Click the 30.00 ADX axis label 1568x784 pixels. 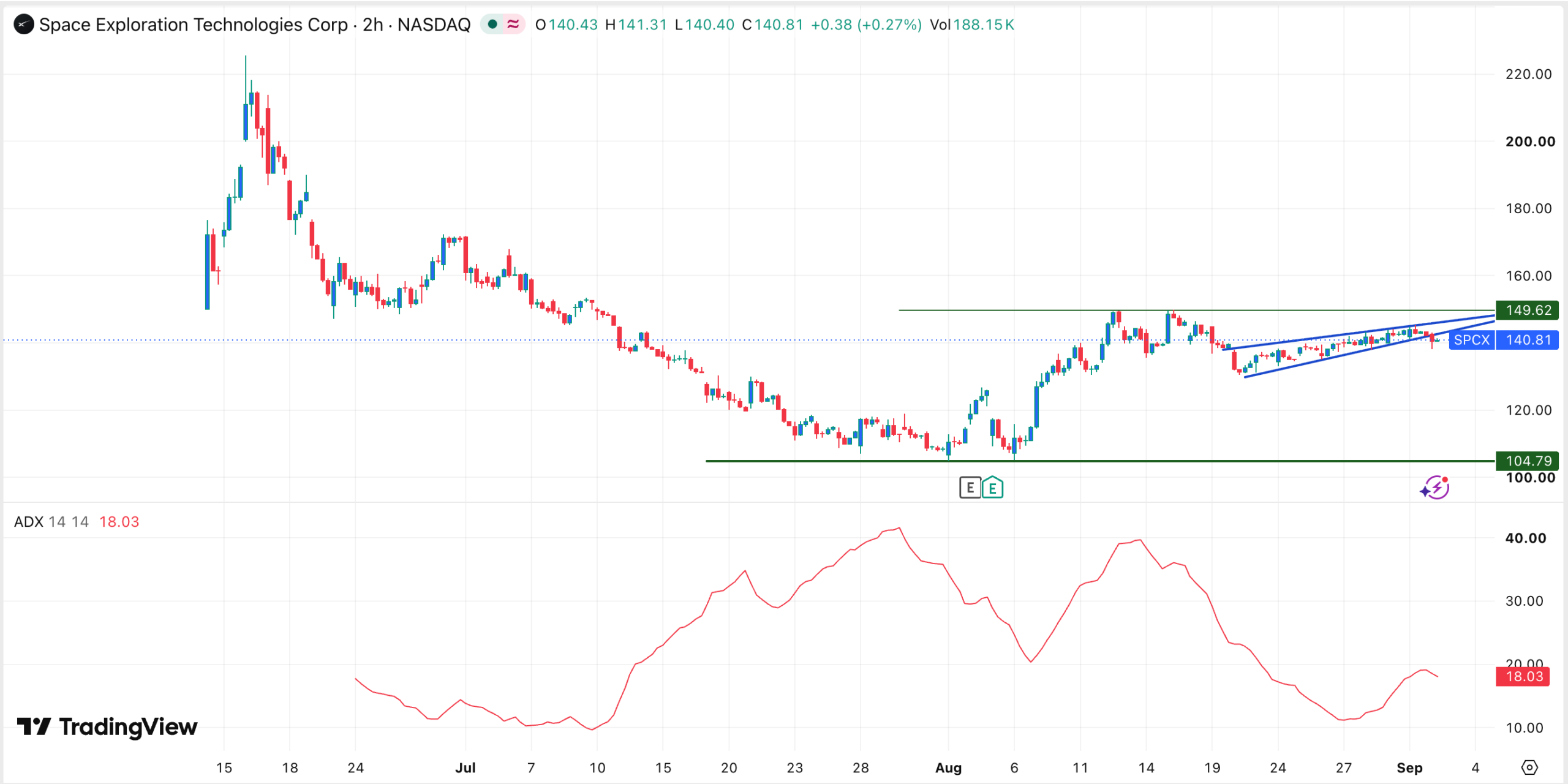(x=1524, y=601)
